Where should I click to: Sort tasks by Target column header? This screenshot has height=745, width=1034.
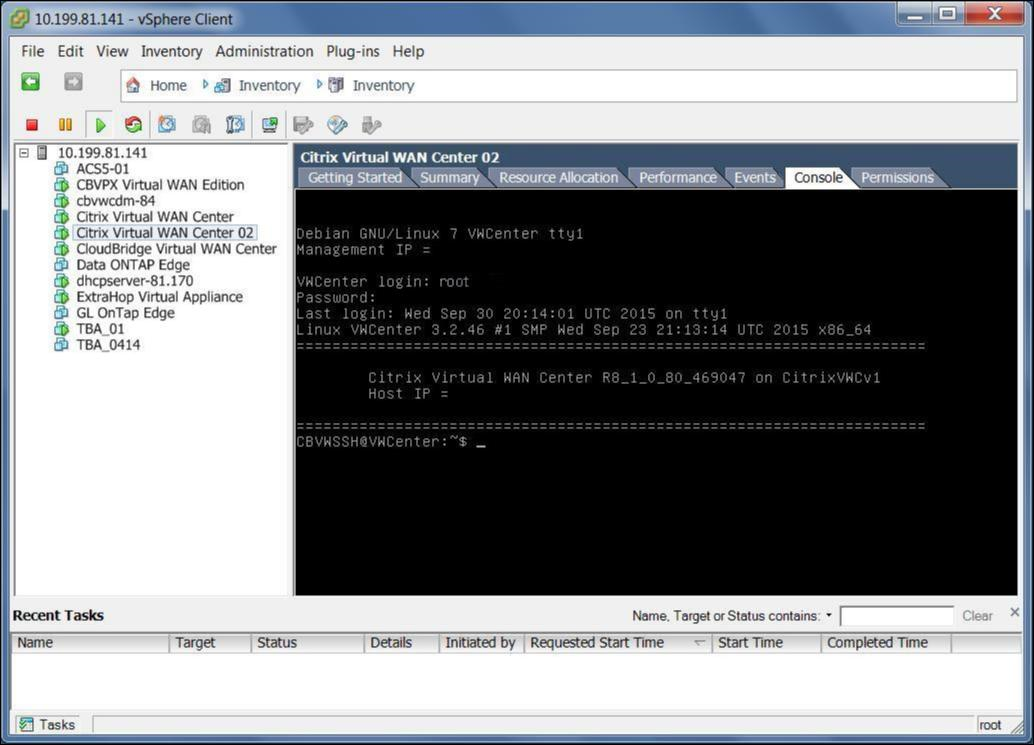[x=210, y=643]
